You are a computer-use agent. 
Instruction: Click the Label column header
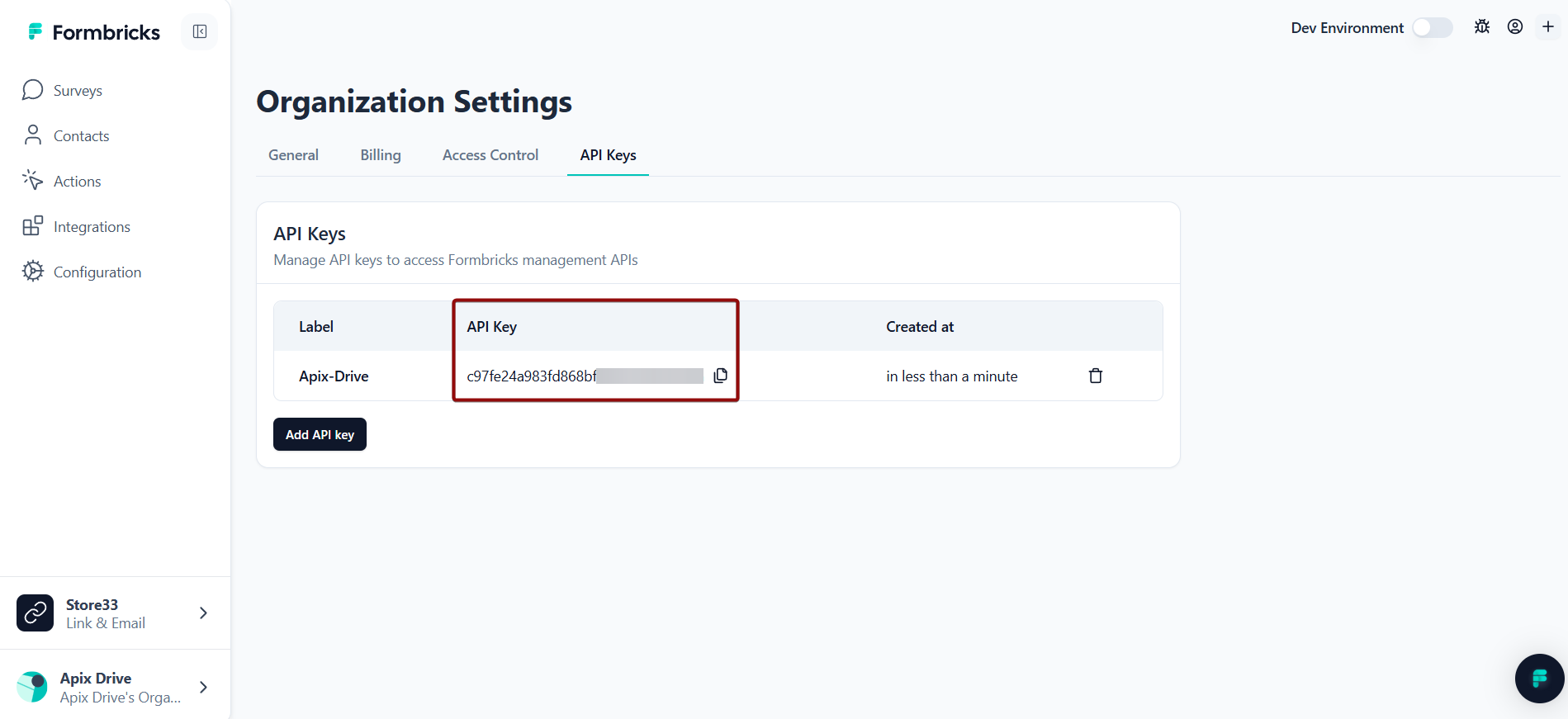click(316, 327)
